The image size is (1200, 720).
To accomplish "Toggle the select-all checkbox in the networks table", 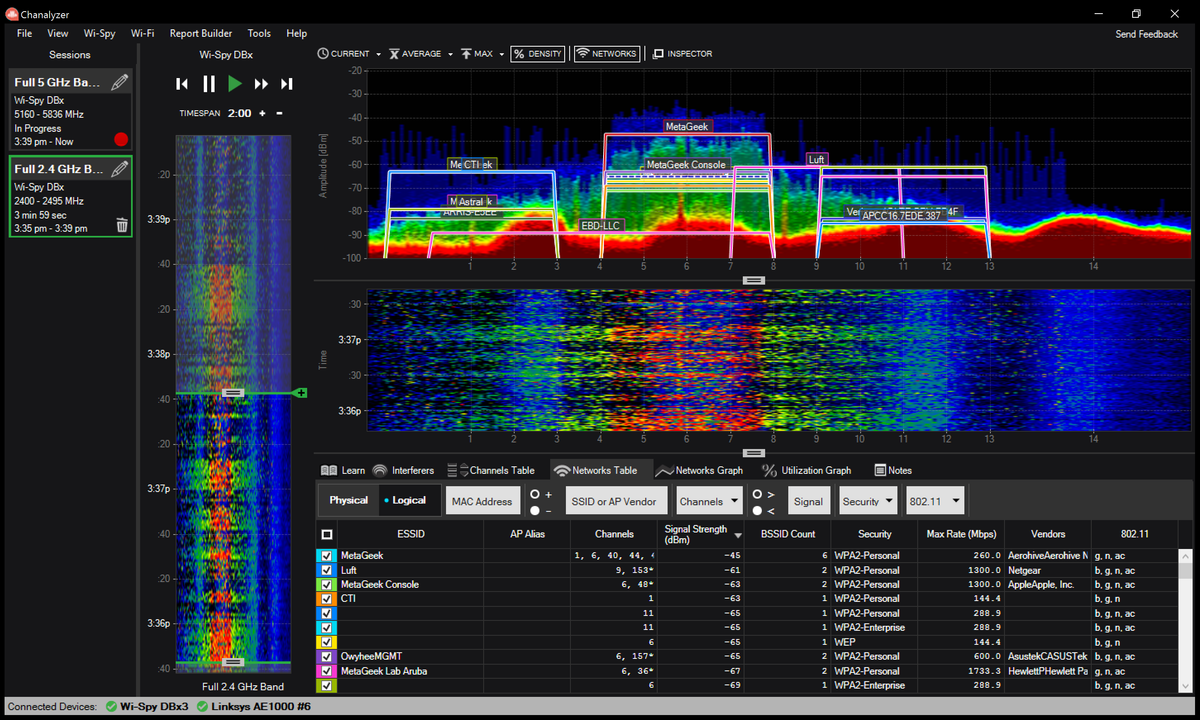I will point(326,533).
